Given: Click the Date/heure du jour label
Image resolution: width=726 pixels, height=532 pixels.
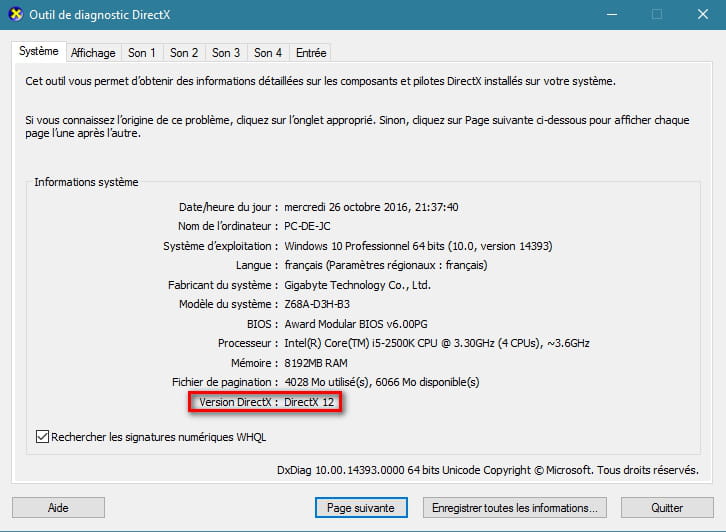Looking at the screenshot, I should 228,207.
